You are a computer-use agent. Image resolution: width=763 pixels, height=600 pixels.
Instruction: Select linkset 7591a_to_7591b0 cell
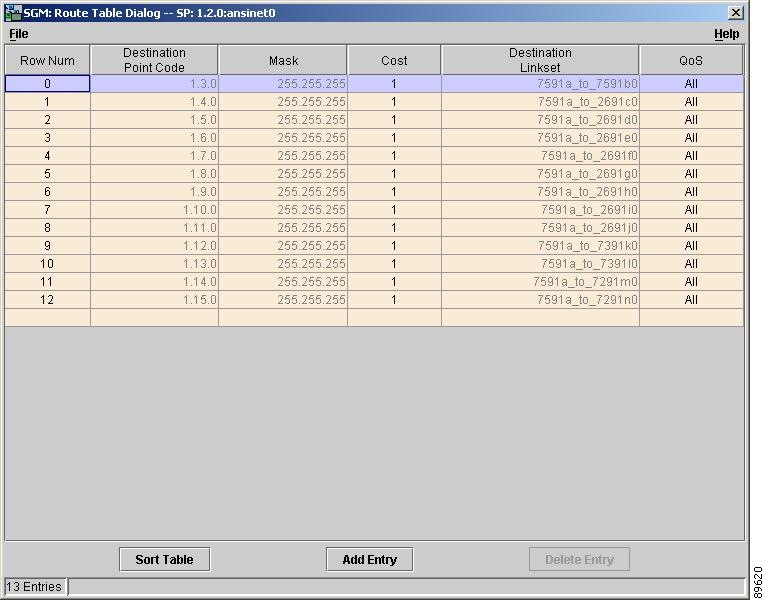(x=540, y=84)
